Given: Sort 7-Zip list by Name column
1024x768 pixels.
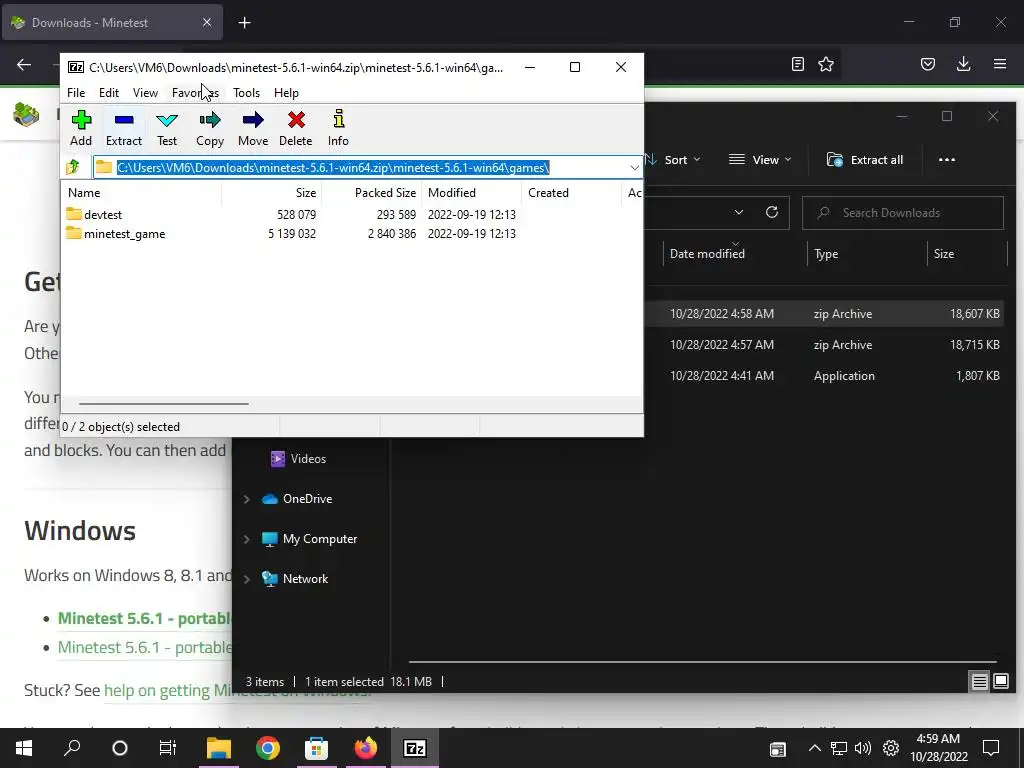Looking at the screenshot, I should click(x=141, y=193).
